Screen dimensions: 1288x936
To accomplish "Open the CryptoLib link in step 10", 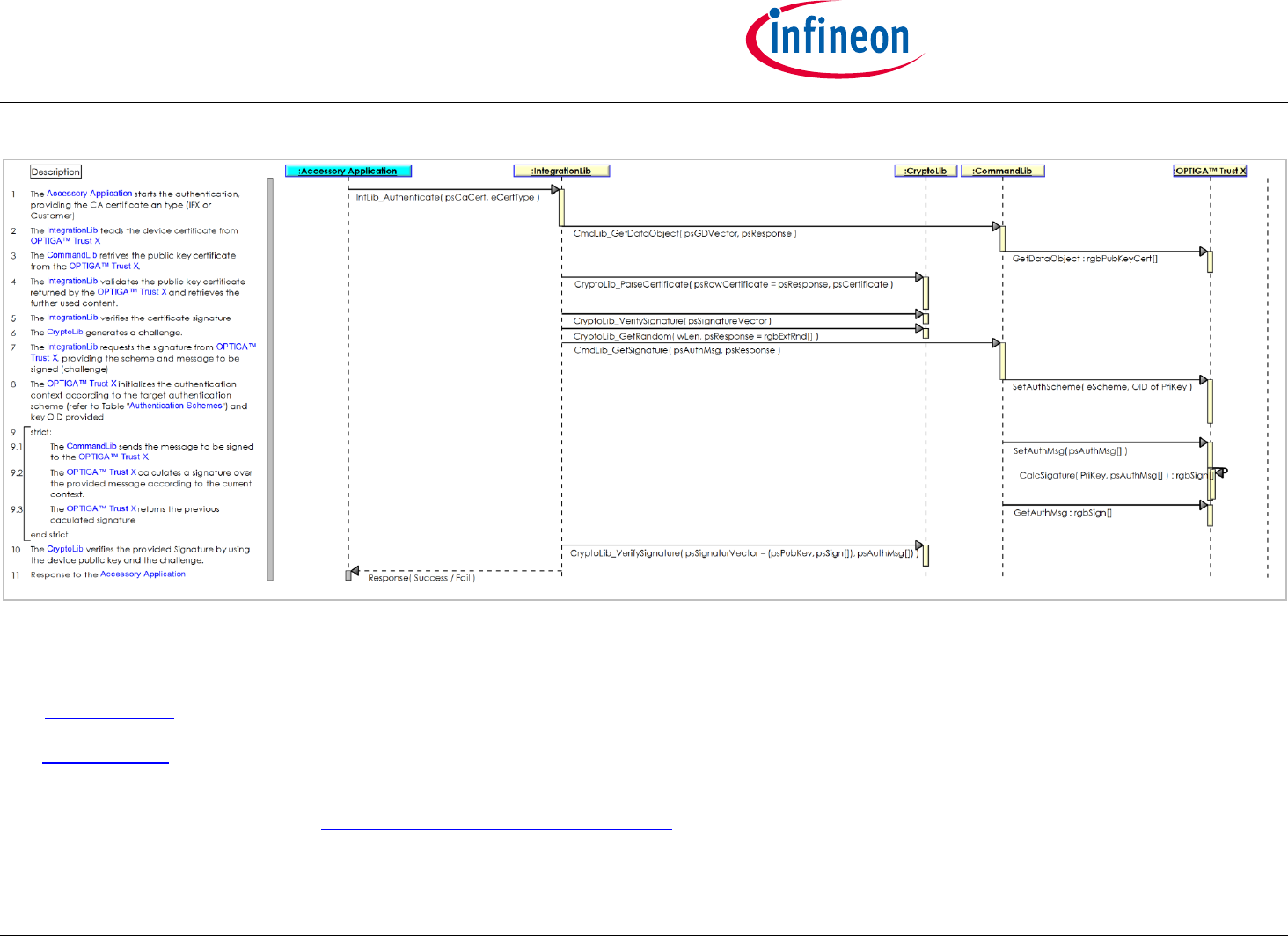I will (65, 549).
